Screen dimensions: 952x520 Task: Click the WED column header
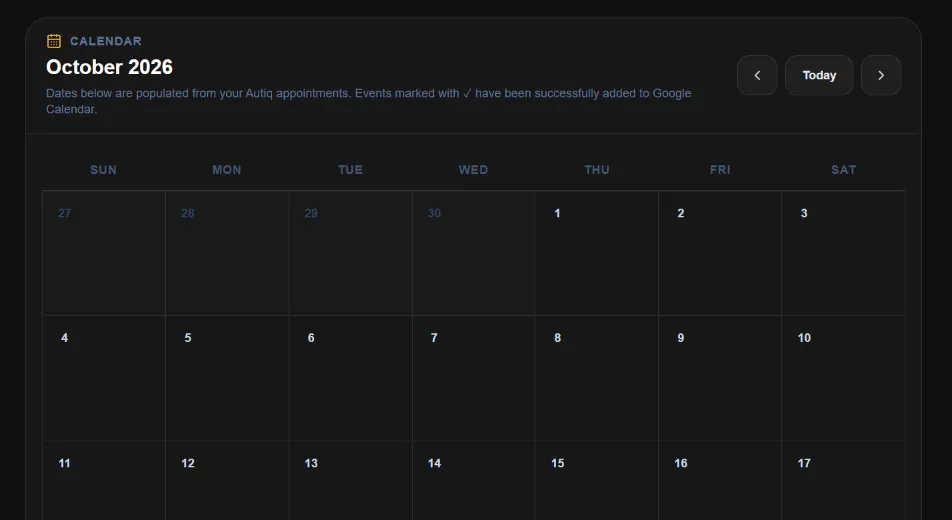point(474,170)
